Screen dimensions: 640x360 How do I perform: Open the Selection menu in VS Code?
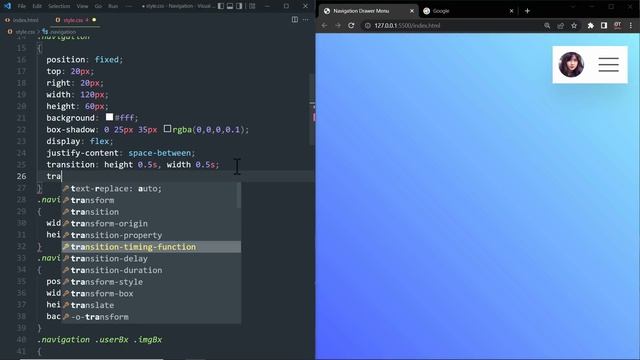coord(59,6)
